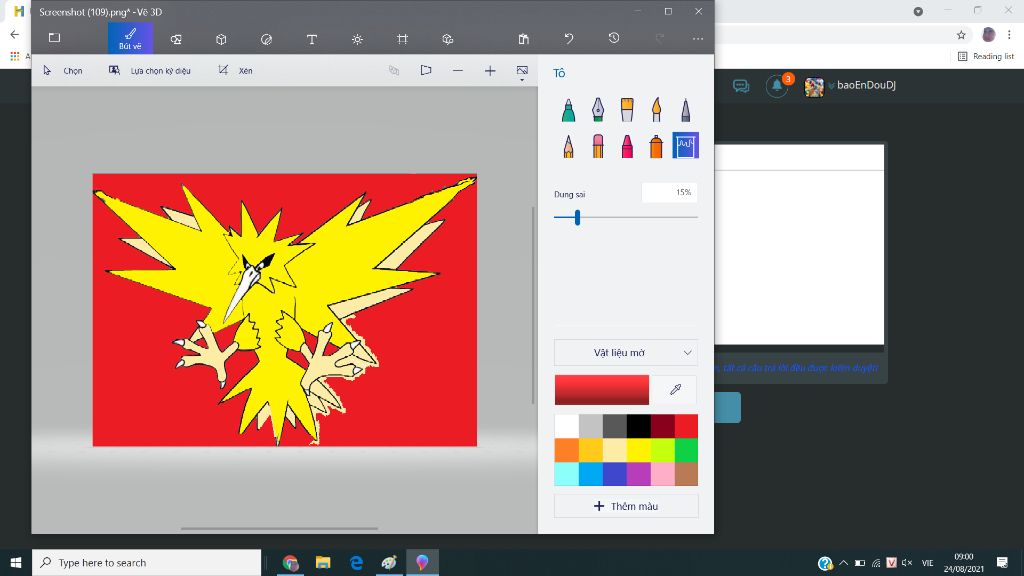Switch to the Bút vẽ brushes tab
The height and width of the screenshot is (576, 1024).
pos(131,39)
